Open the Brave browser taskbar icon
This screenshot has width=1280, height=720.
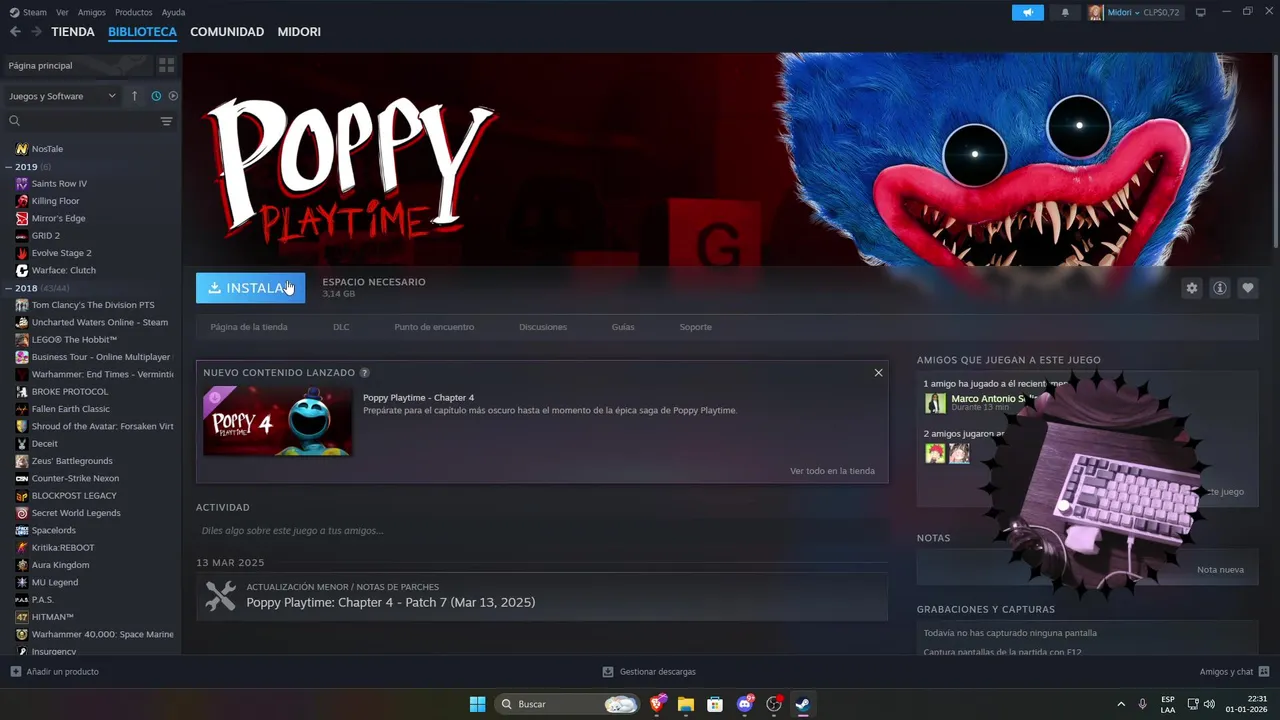[x=657, y=704]
